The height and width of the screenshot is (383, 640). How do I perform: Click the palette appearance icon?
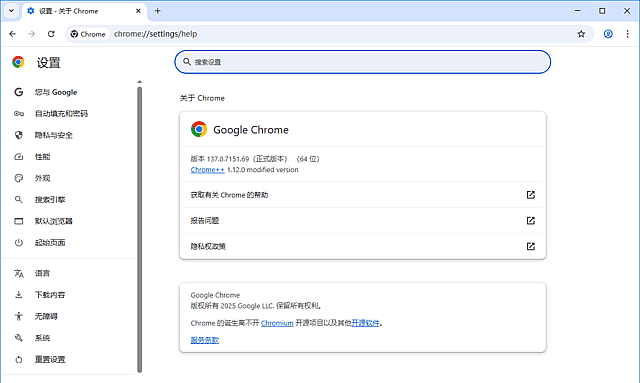point(19,178)
